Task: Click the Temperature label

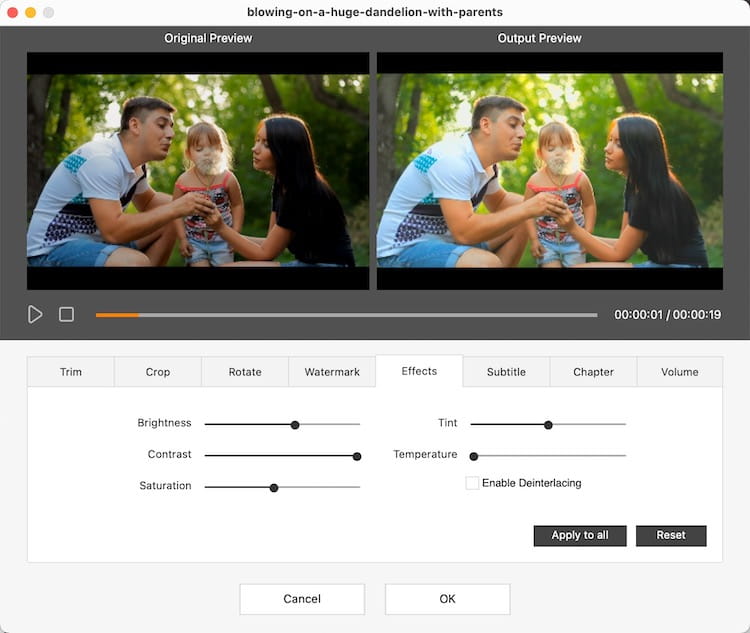Action: click(425, 454)
